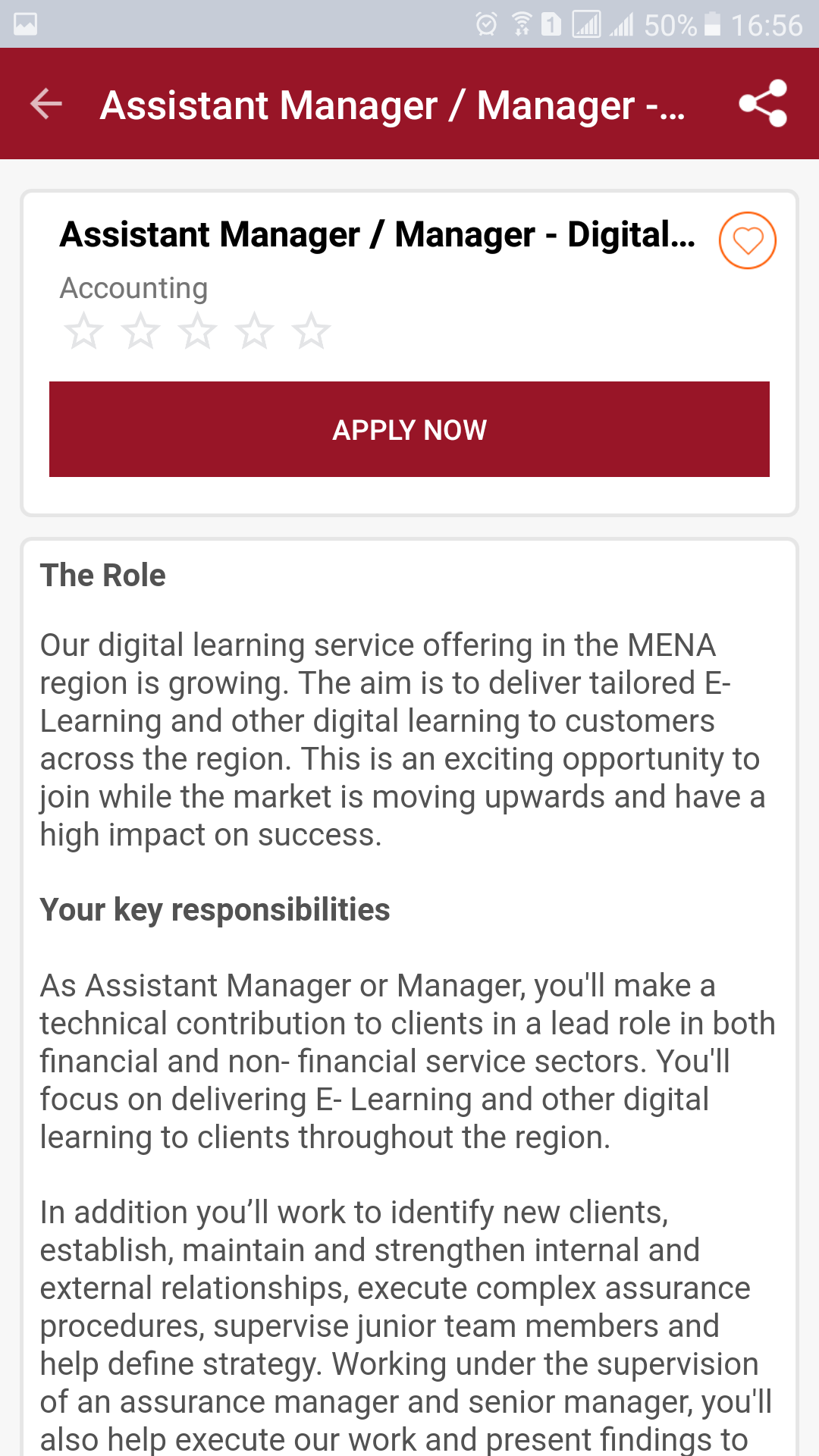Screen dimensions: 819x1456
Task: Select the second rating star
Action: (141, 331)
